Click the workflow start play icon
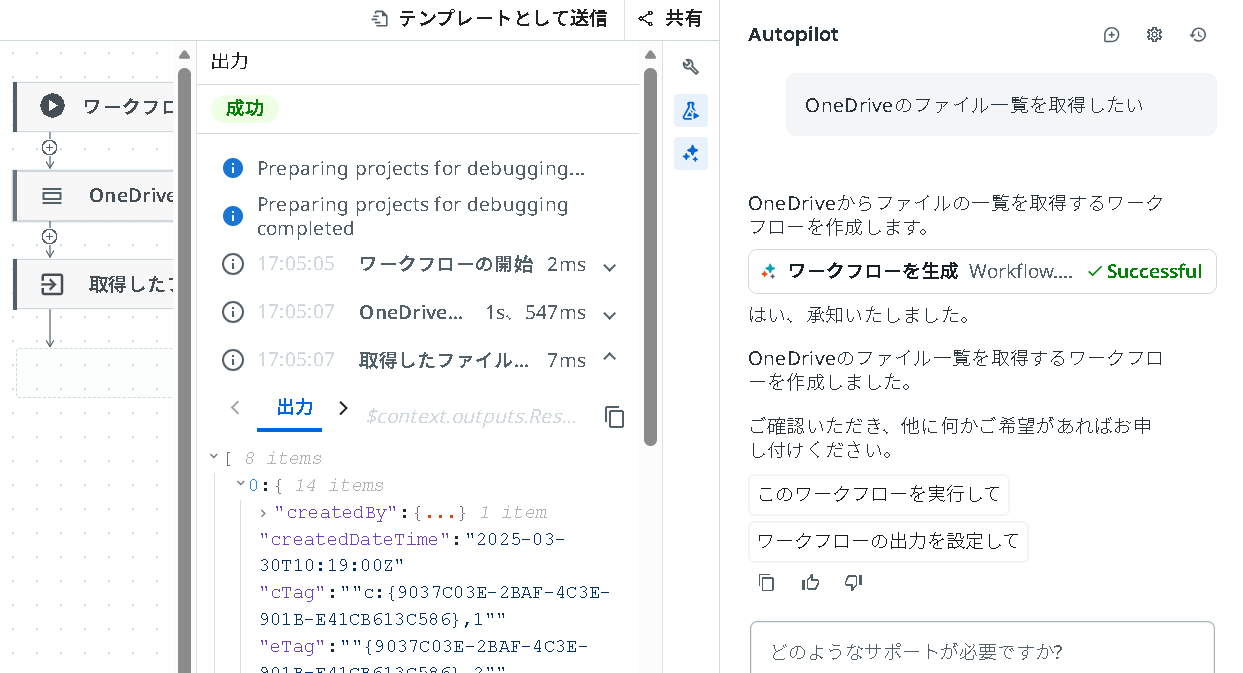This screenshot has width=1243, height=673. click(52, 106)
